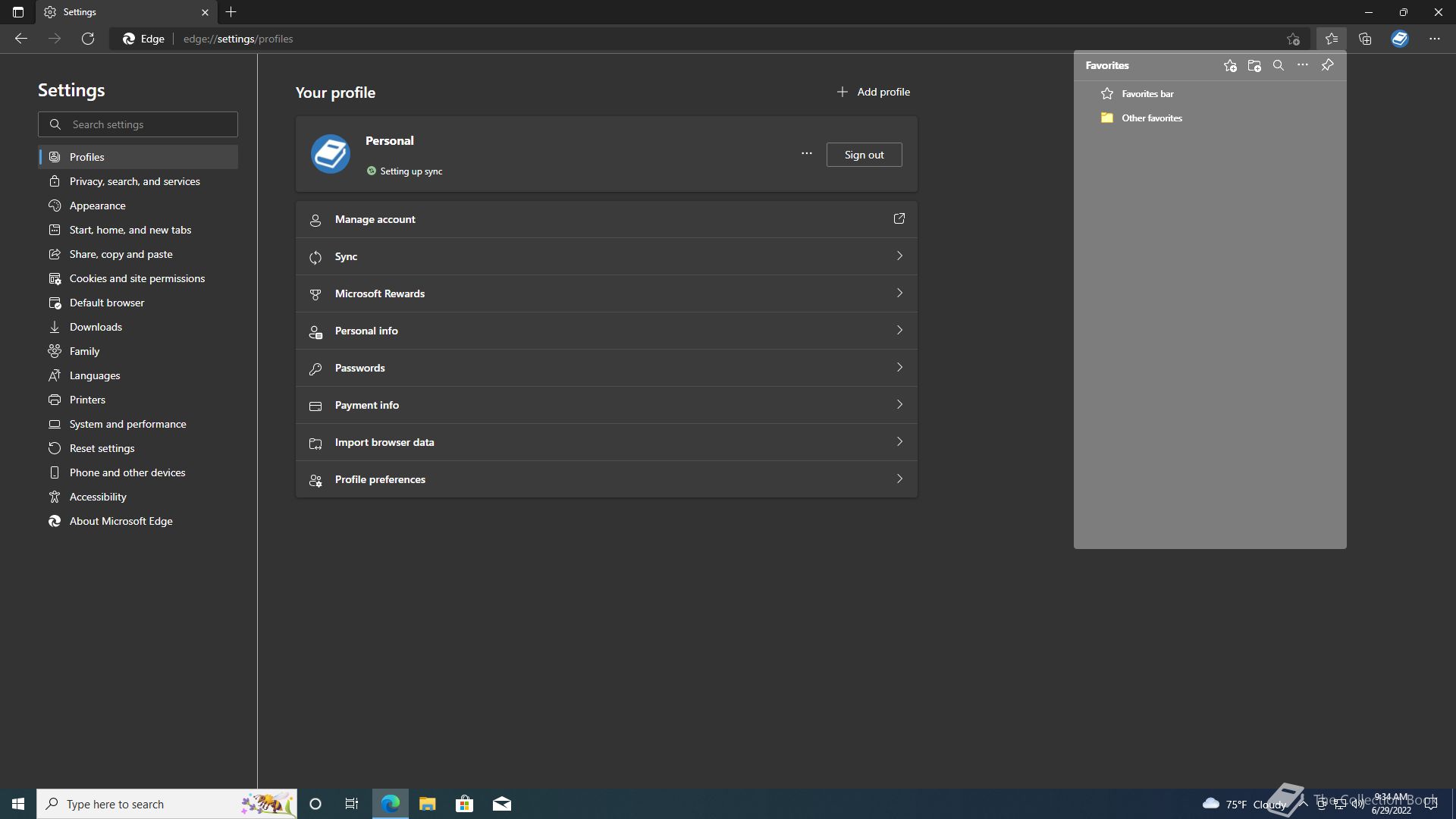Screen dimensions: 1456x819
Task: Open Appearance settings
Action: (x=138, y=206)
